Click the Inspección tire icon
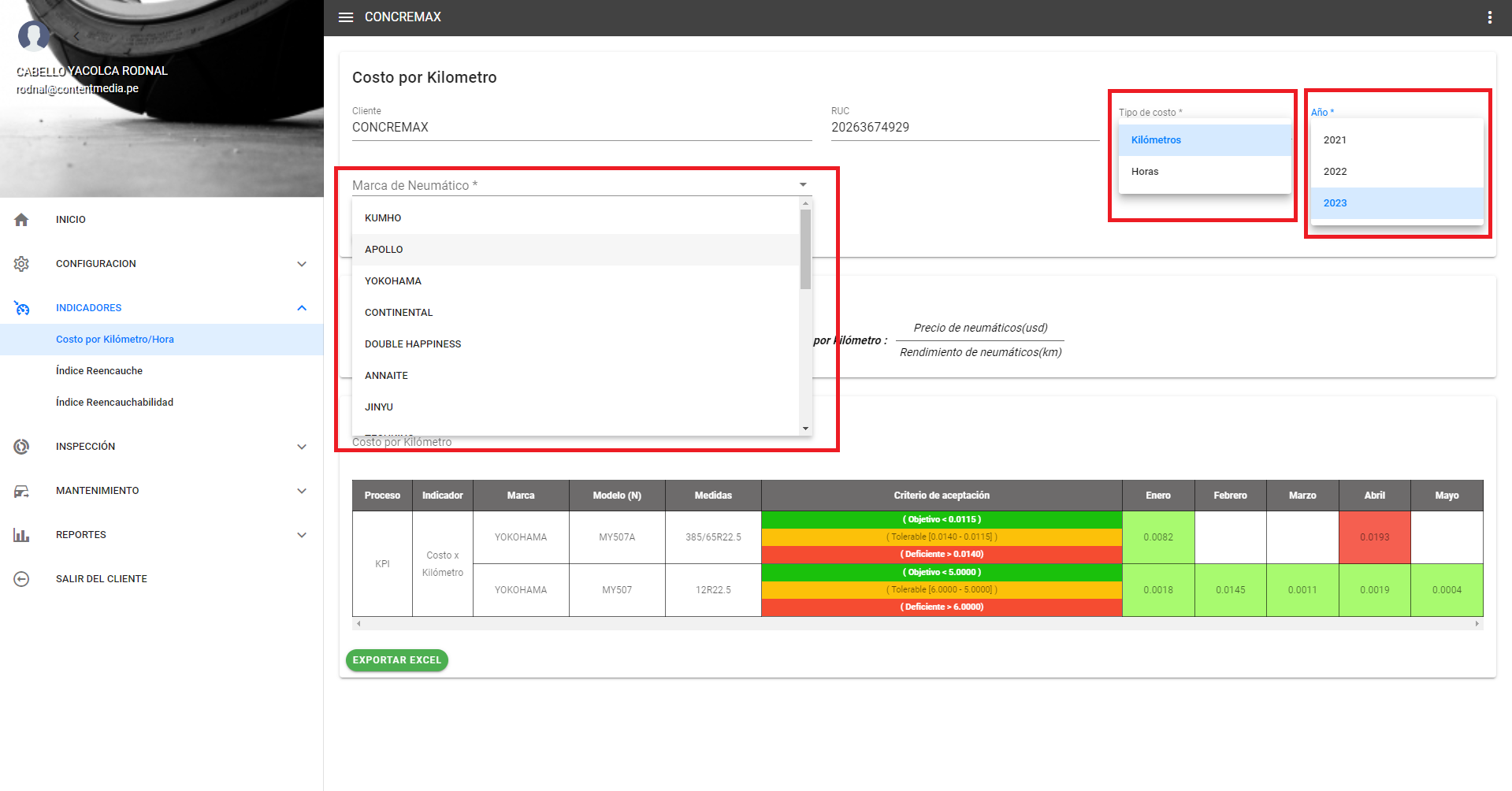The height and width of the screenshot is (791, 1512). coord(21,447)
